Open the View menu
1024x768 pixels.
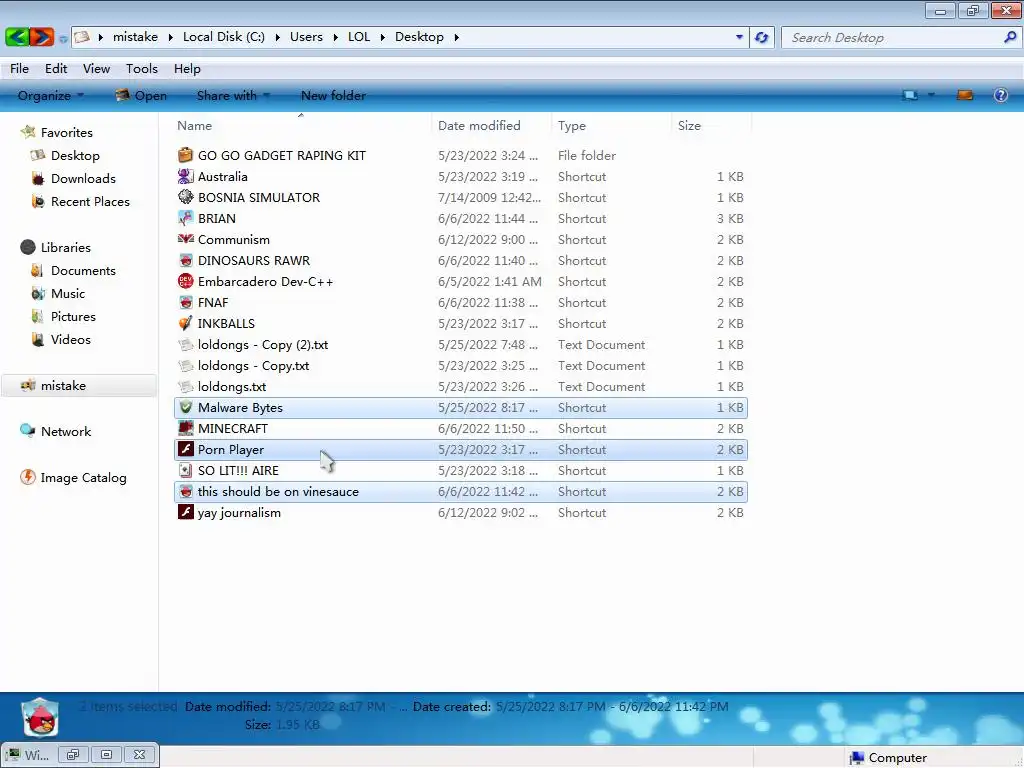point(96,69)
